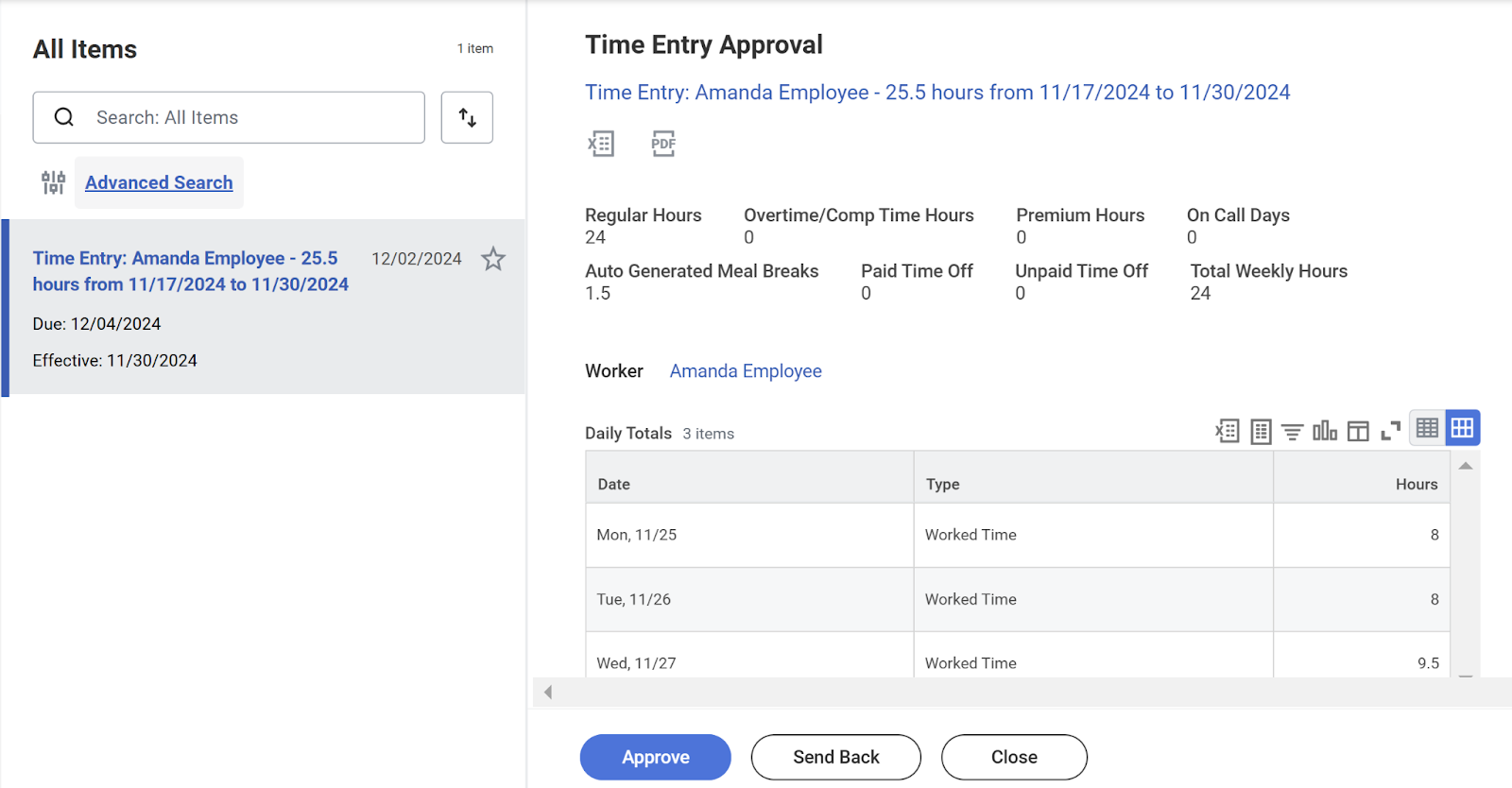Click the Regular Hours label
The height and width of the screenshot is (788, 1512).
(644, 215)
